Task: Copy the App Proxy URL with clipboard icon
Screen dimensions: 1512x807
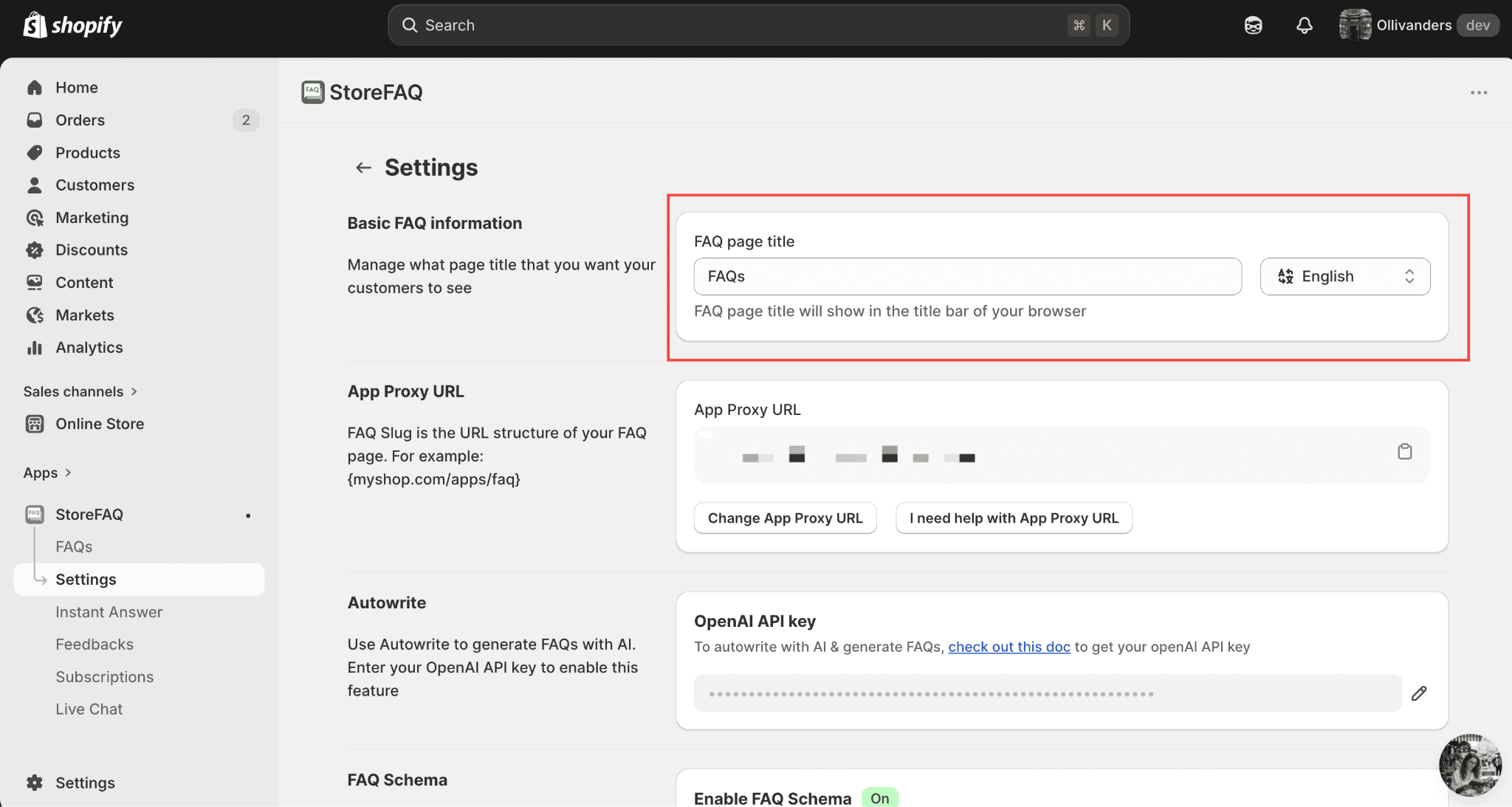Action: (x=1405, y=451)
